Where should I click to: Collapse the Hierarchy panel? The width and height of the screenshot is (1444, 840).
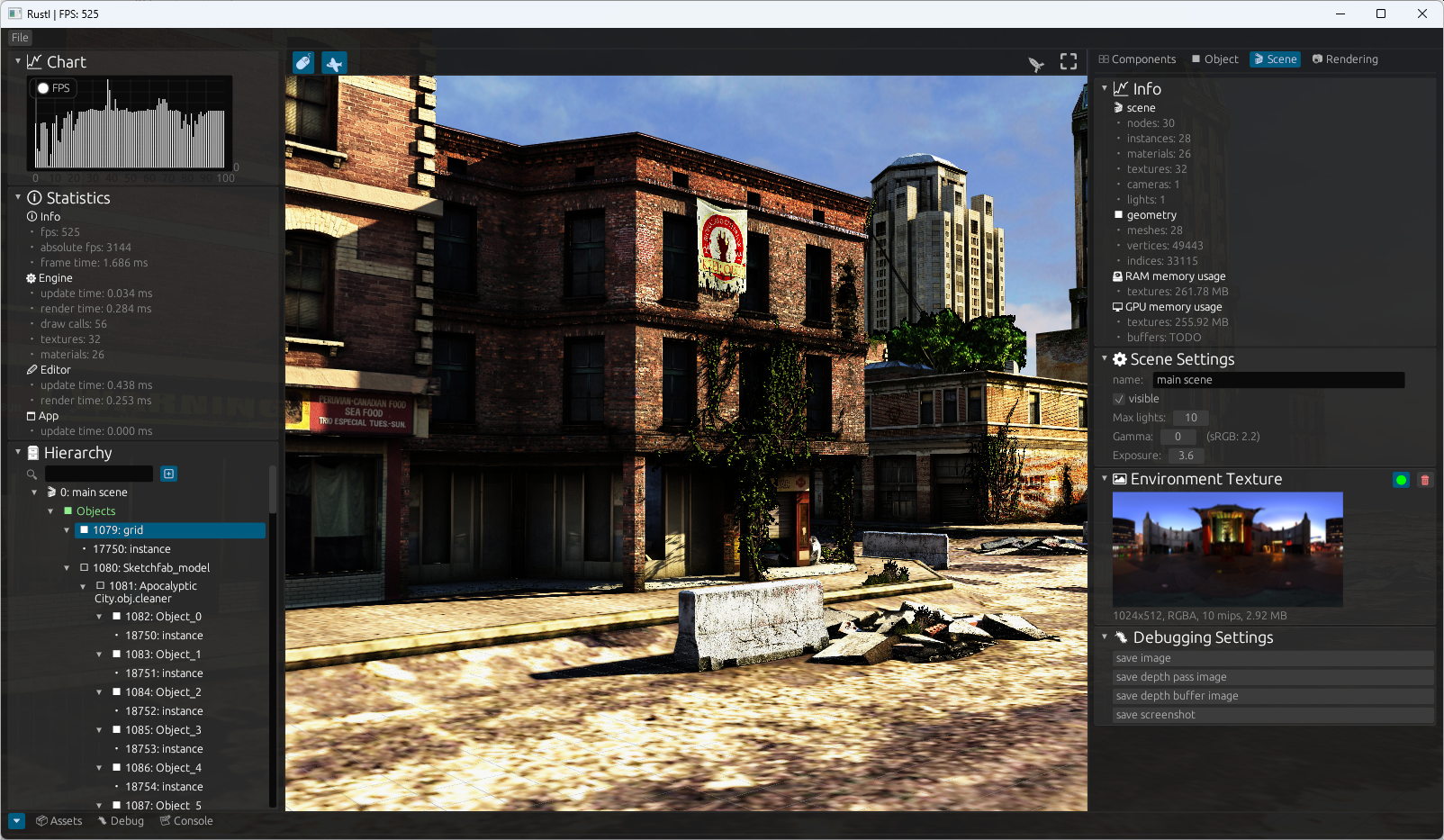(x=18, y=452)
